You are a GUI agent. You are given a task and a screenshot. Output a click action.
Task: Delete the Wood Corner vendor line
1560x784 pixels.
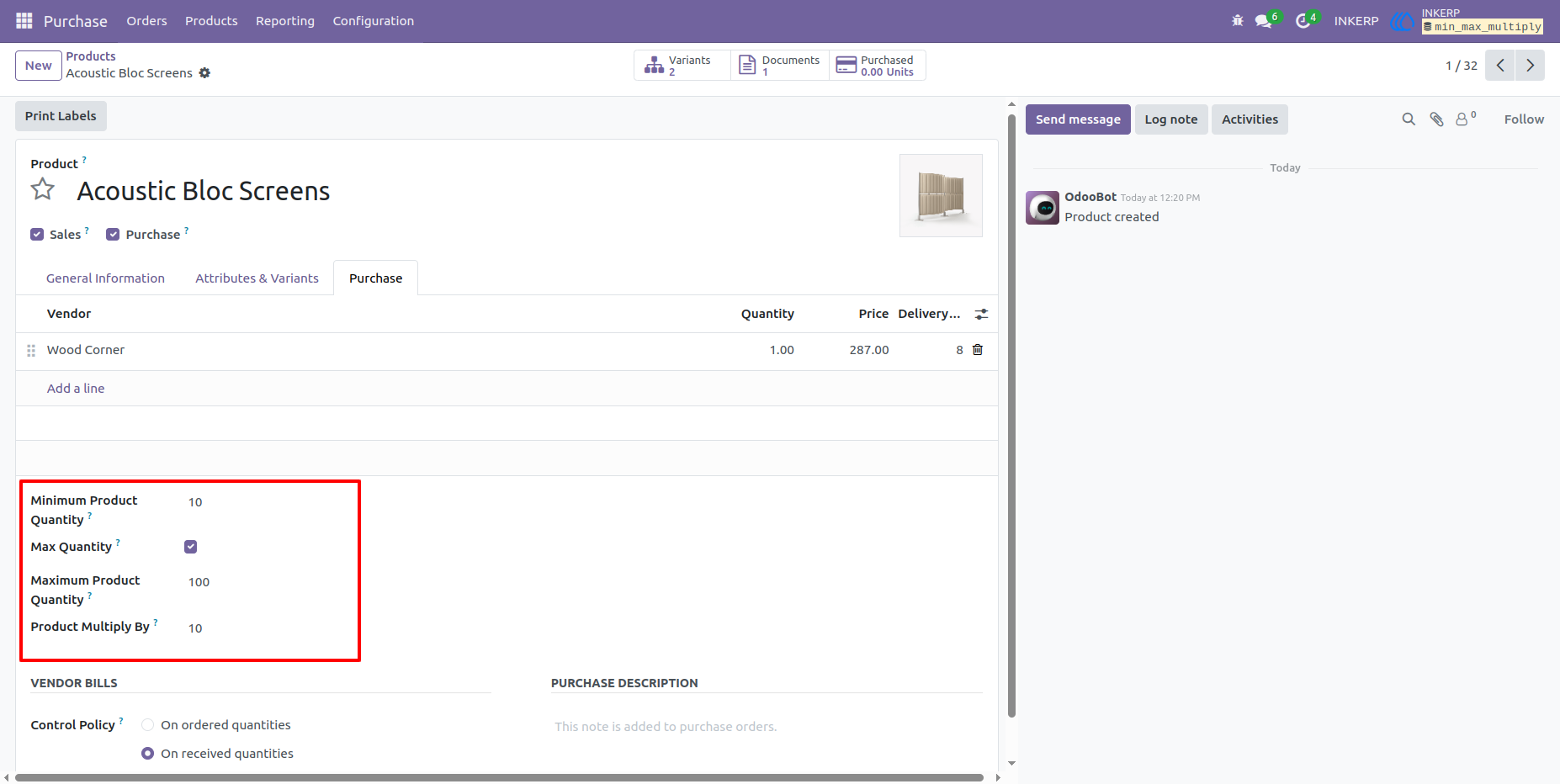coord(978,350)
